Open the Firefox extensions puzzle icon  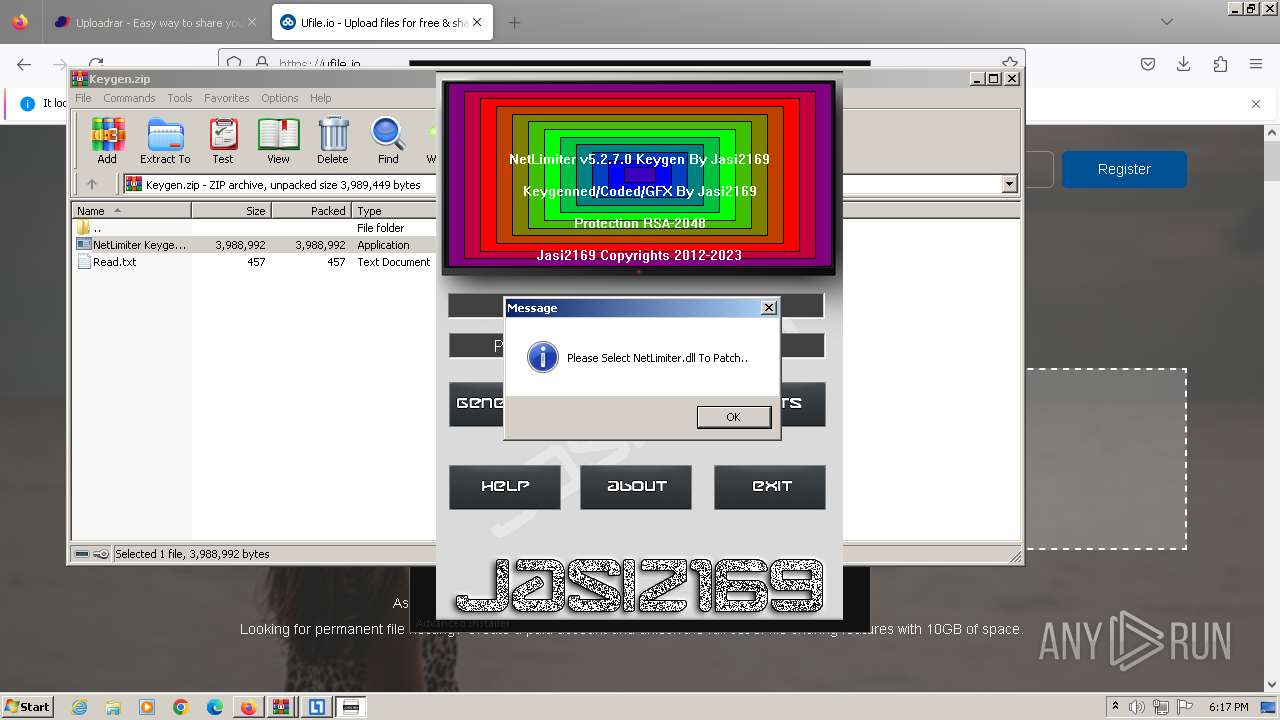(x=1220, y=64)
